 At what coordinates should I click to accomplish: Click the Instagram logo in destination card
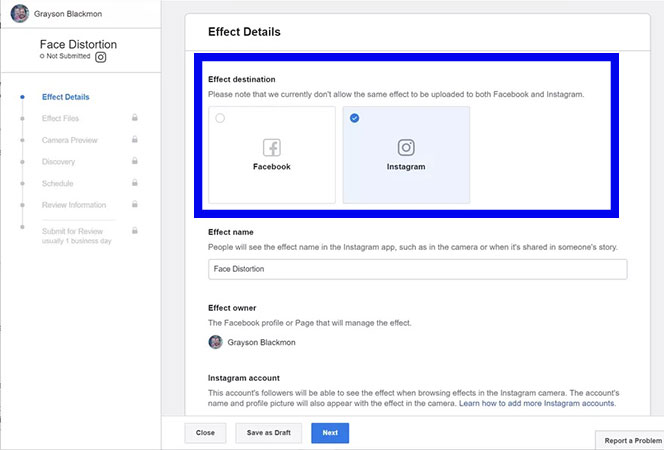tap(406, 147)
